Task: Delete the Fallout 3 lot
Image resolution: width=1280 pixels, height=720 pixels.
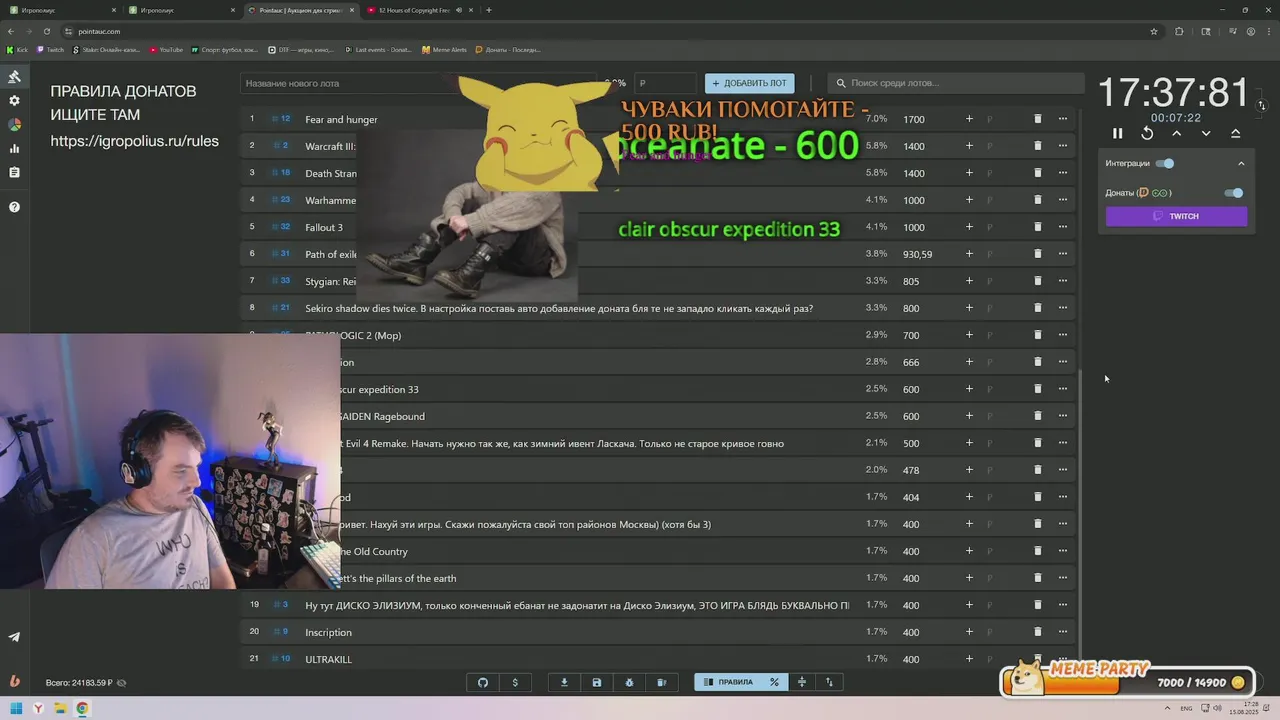Action: point(1037,227)
